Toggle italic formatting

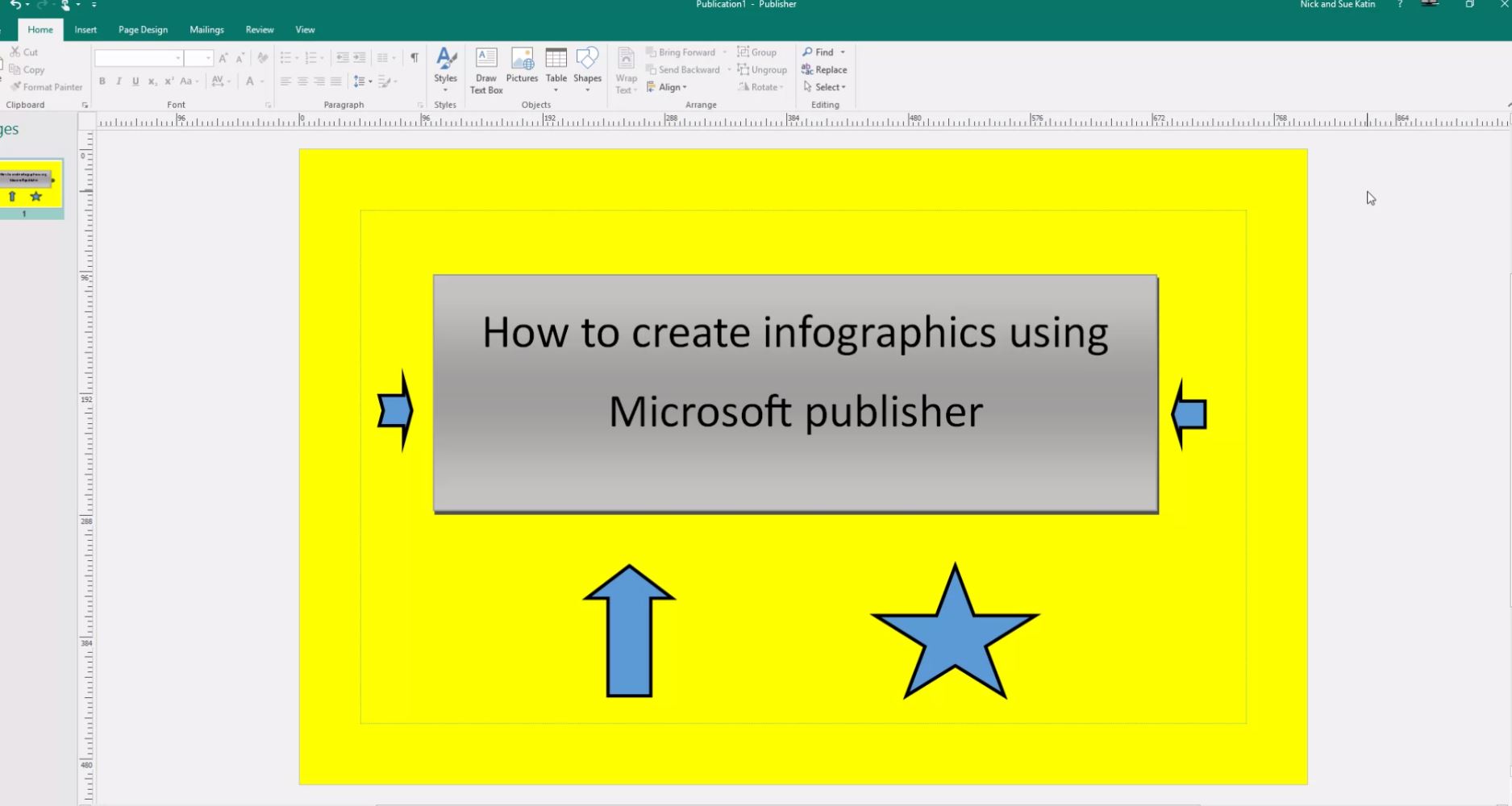119,81
